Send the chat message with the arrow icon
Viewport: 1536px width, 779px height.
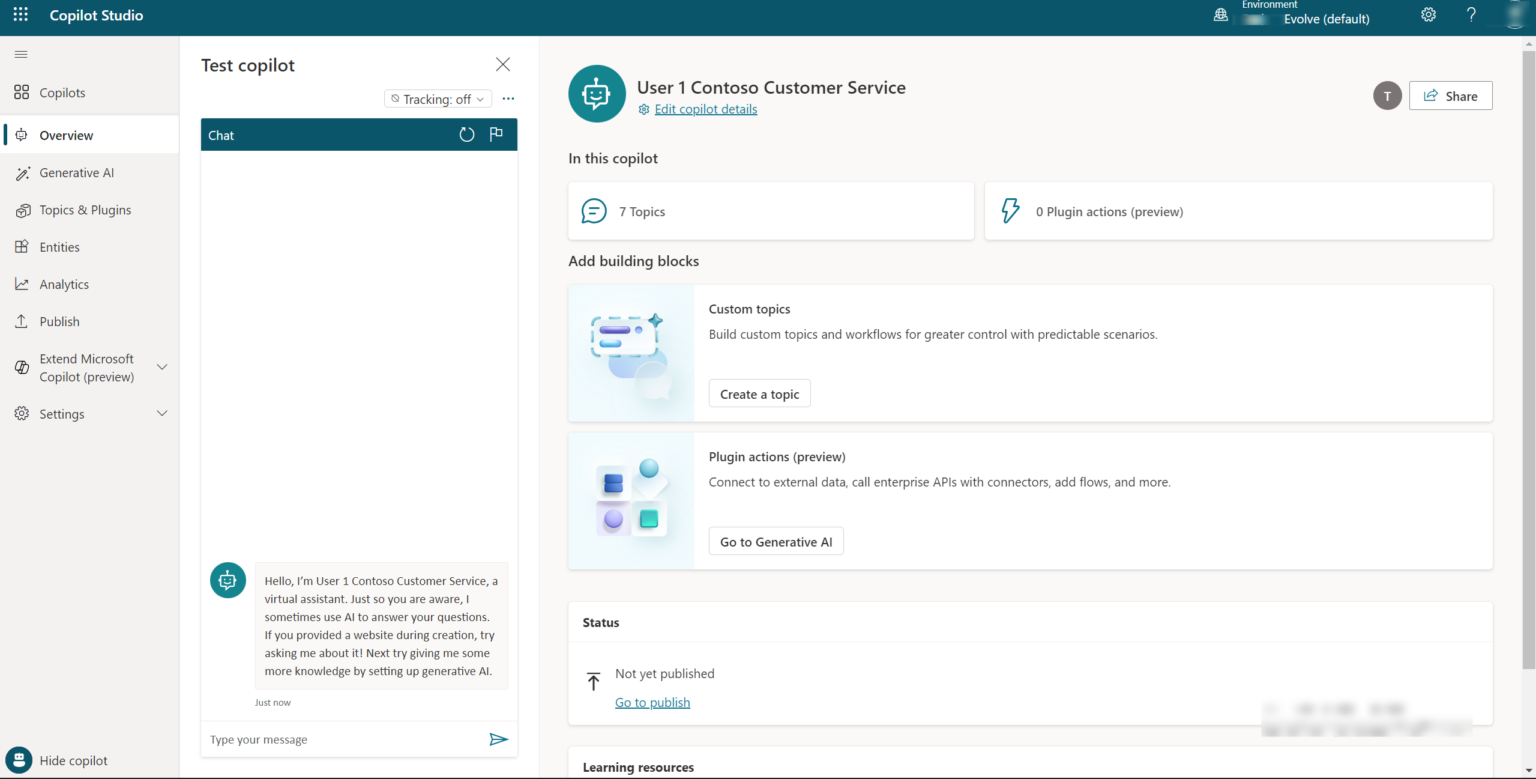(x=499, y=739)
